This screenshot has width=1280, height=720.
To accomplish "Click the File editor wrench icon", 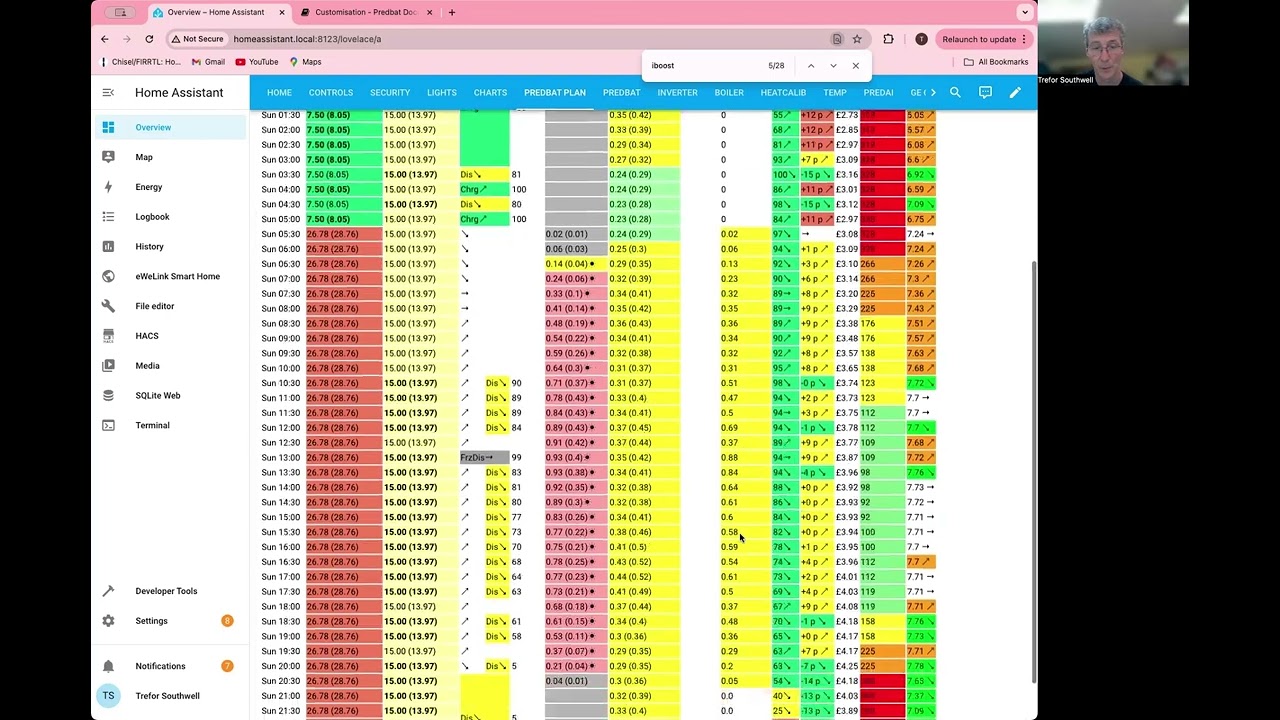I will pyautogui.click(x=108, y=306).
